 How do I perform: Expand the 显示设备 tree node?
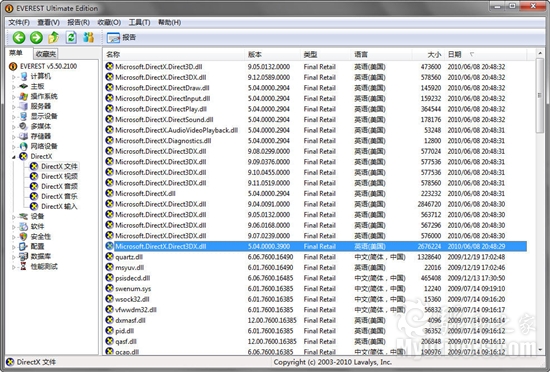(14, 116)
